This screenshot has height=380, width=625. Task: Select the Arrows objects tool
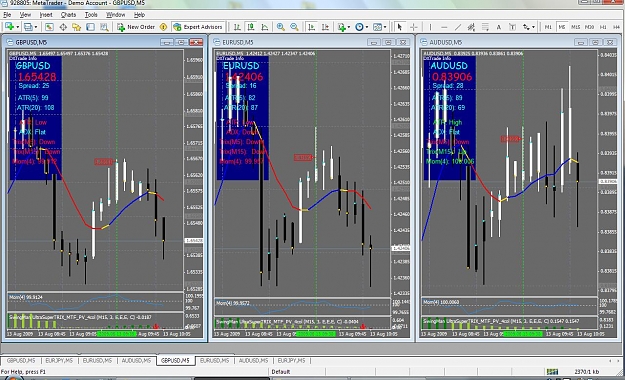click(526, 27)
